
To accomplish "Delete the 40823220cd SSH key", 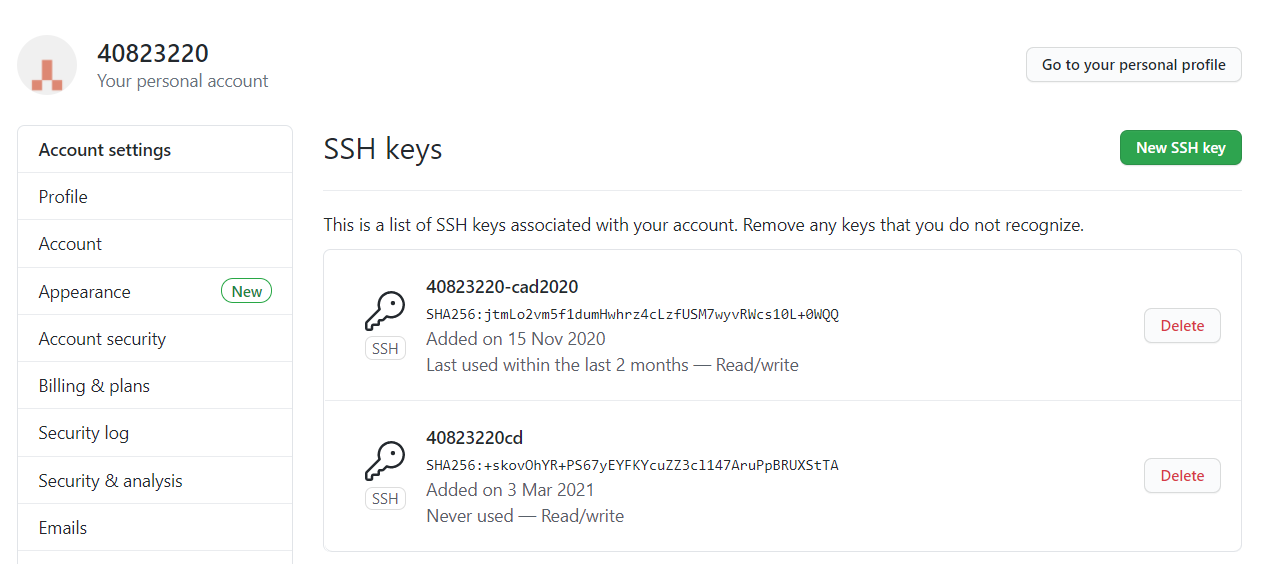I will click(x=1182, y=476).
